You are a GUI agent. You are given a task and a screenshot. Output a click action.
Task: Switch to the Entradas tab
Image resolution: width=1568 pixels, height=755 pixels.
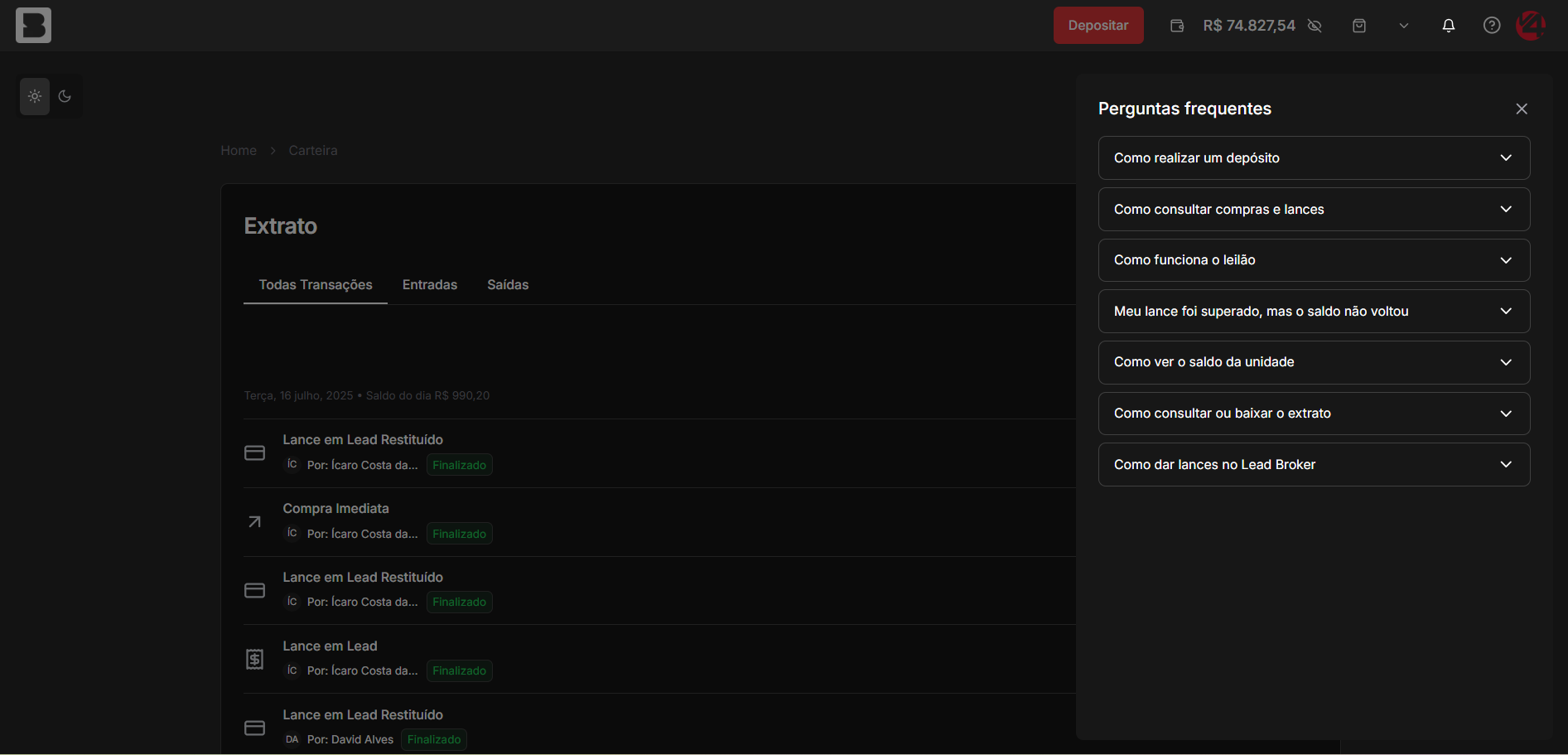point(429,285)
